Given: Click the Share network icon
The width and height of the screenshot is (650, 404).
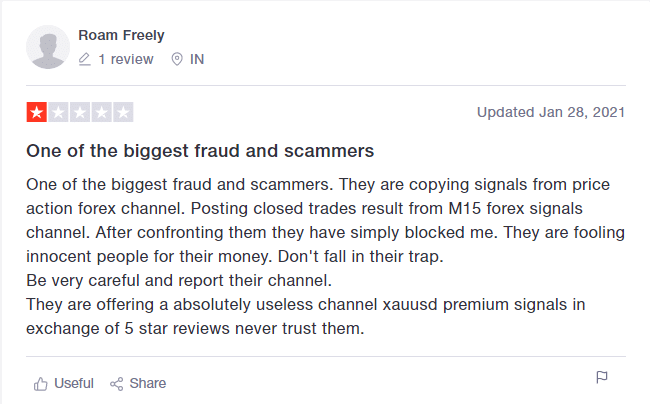Looking at the screenshot, I should point(116,383).
